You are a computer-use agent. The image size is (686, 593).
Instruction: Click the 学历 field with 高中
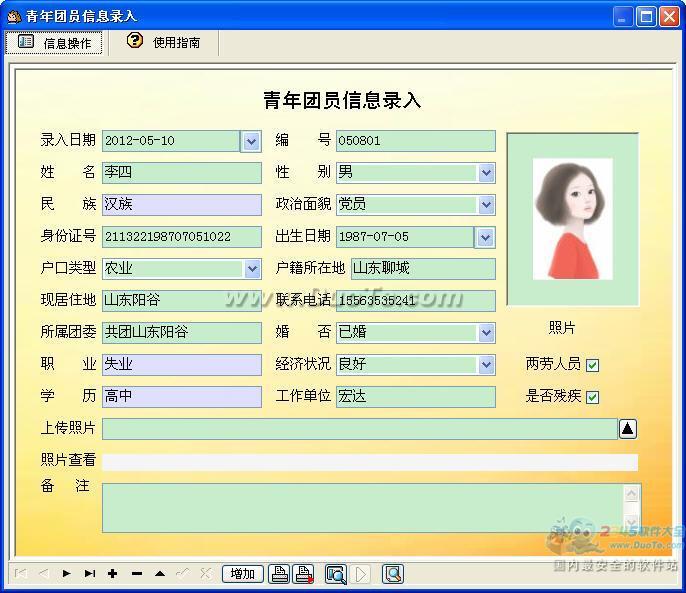click(182, 397)
